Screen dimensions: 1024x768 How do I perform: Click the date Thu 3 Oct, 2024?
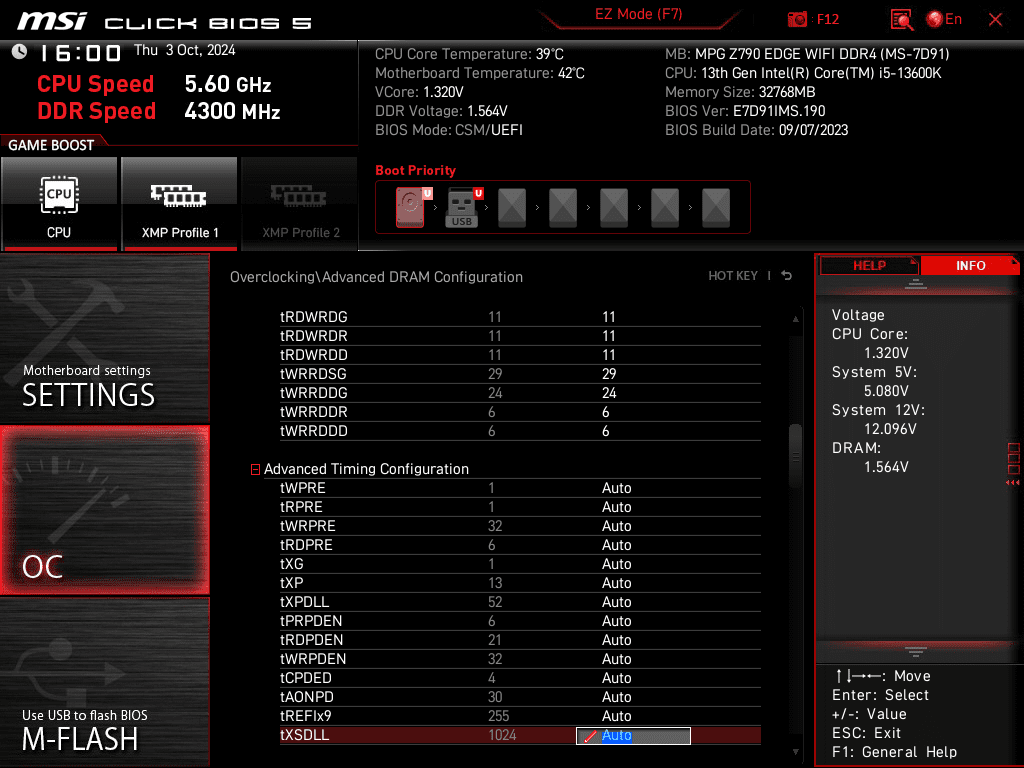pos(184,50)
